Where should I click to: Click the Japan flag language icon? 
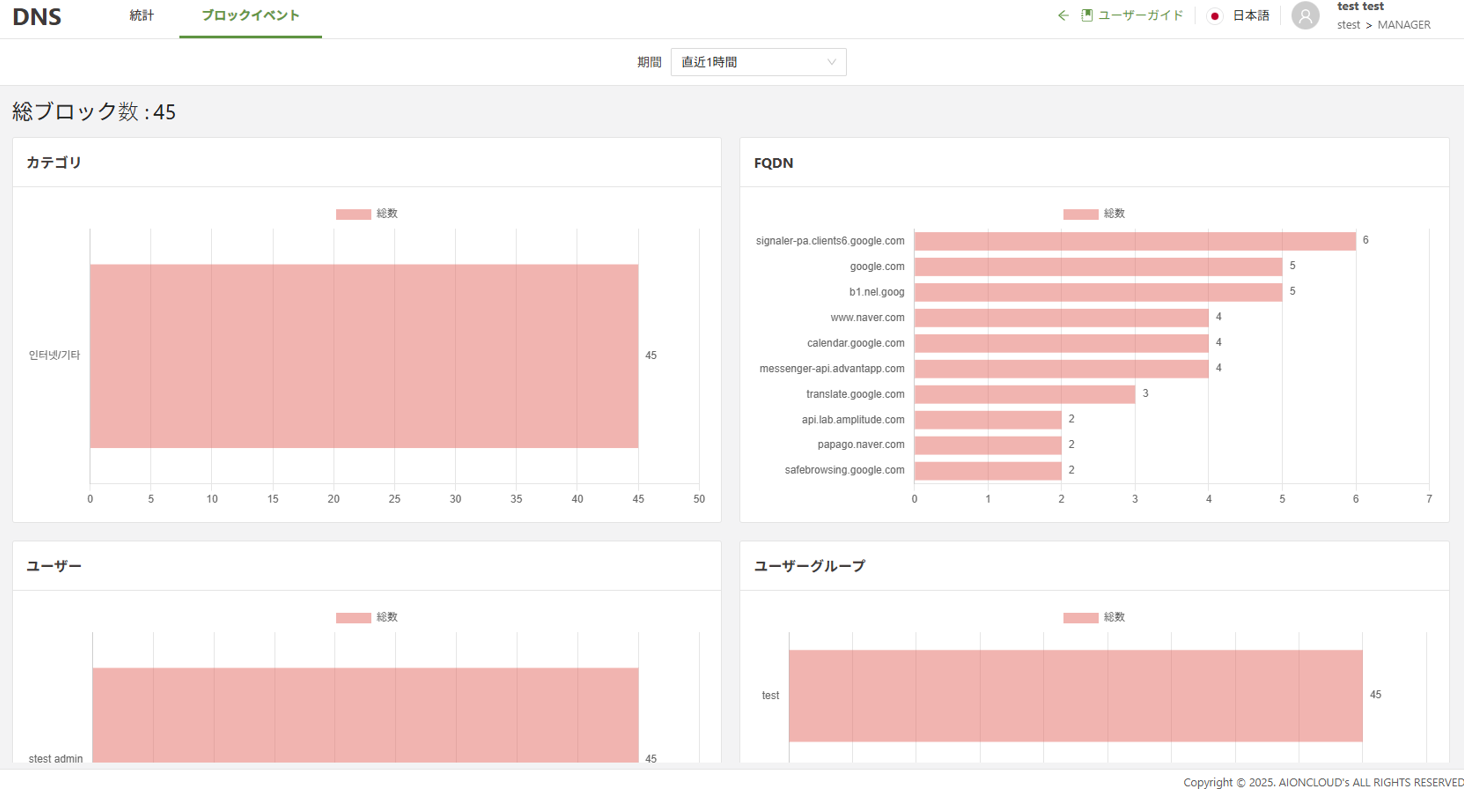pos(1215,16)
